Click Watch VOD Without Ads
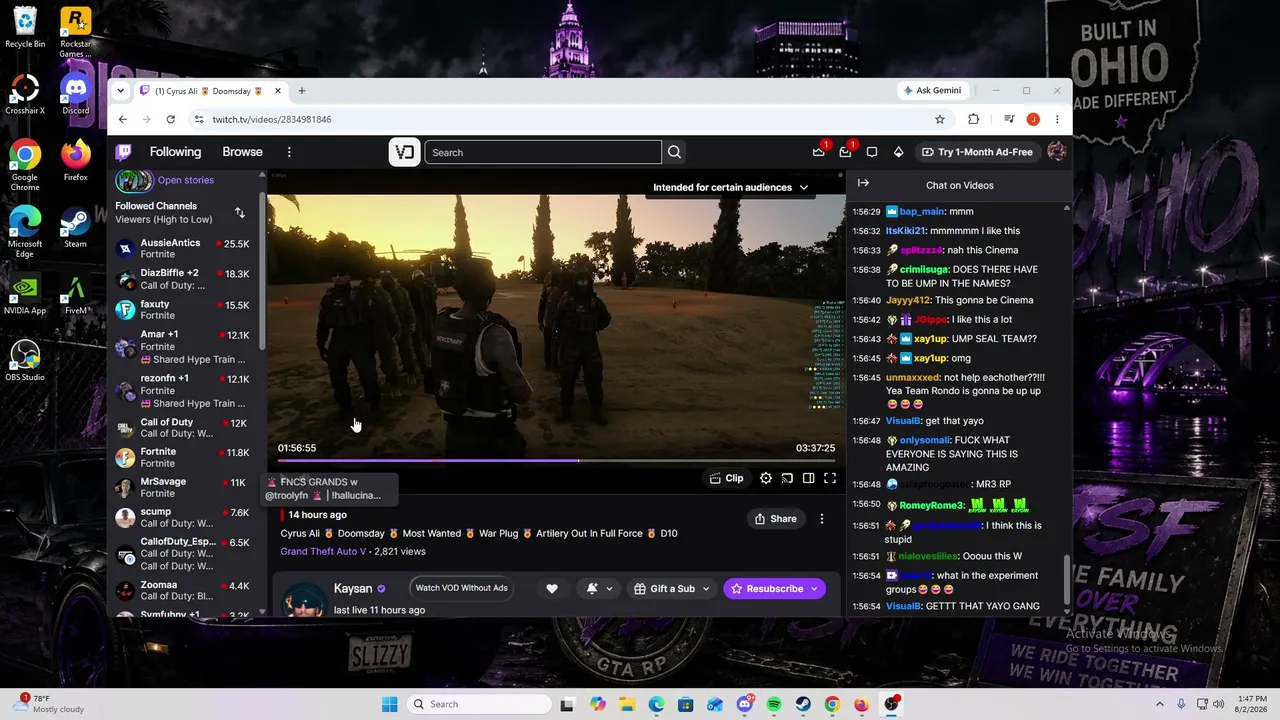Screen dimensions: 1280x720 462,588
